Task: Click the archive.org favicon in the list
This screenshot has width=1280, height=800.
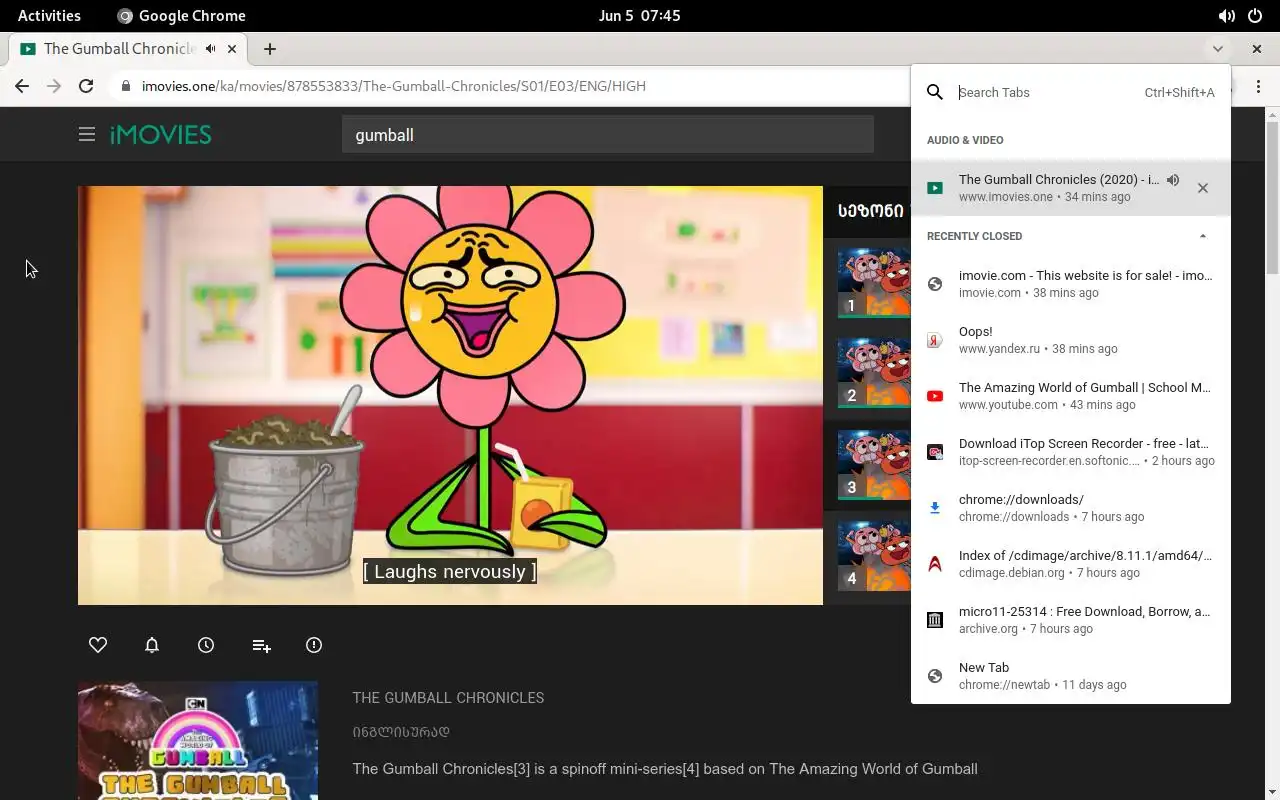Action: [935, 620]
